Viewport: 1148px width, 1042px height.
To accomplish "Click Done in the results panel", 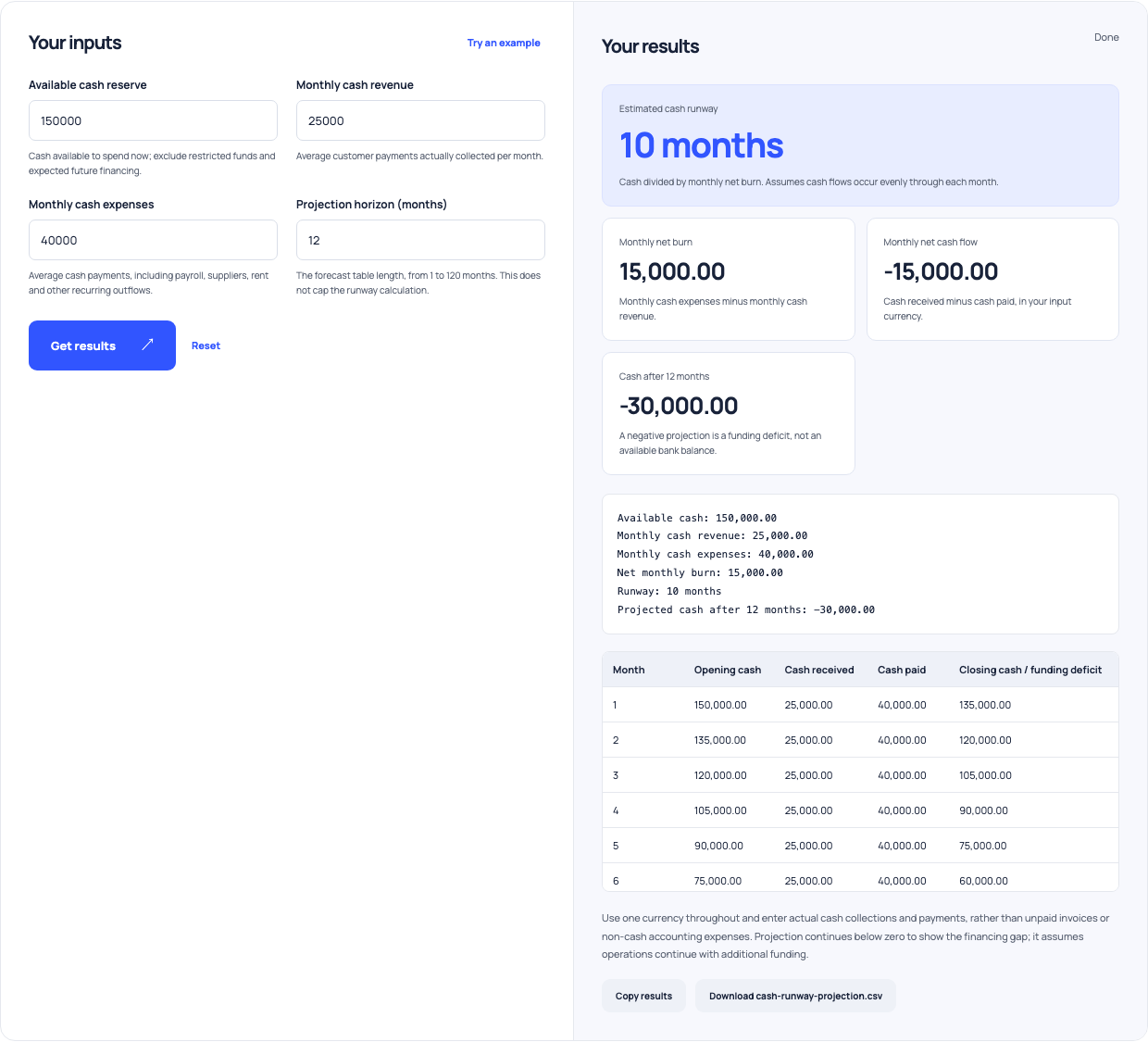I will pos(1106,37).
